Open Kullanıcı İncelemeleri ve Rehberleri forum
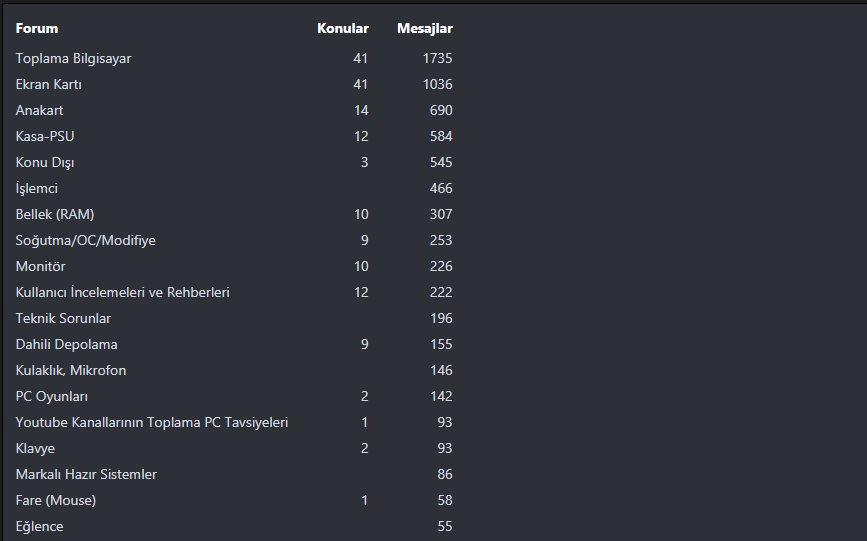Viewport: 867px width, 541px height. 122,293
